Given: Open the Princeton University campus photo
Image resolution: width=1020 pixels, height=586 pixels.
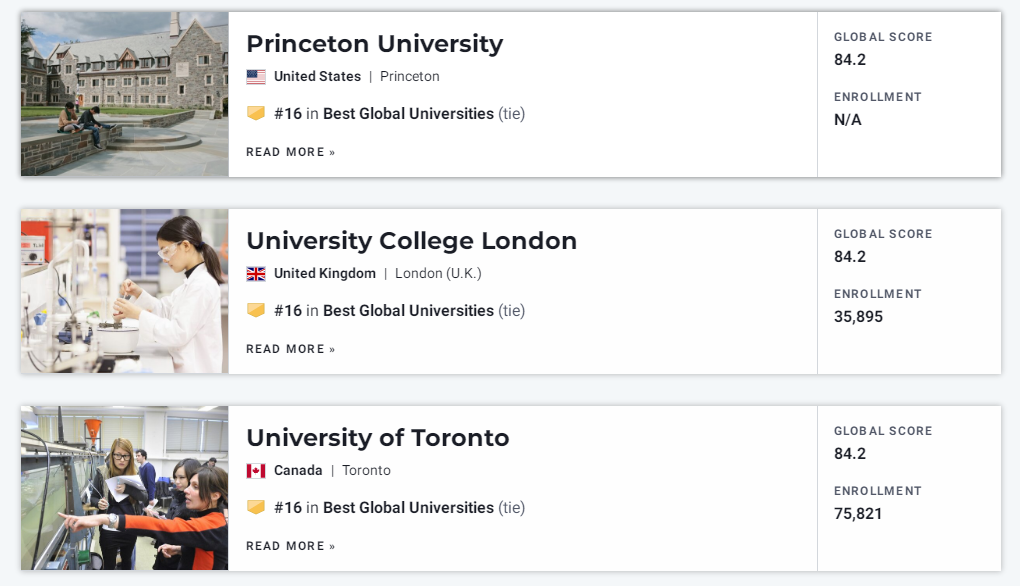Looking at the screenshot, I should [x=124, y=94].
